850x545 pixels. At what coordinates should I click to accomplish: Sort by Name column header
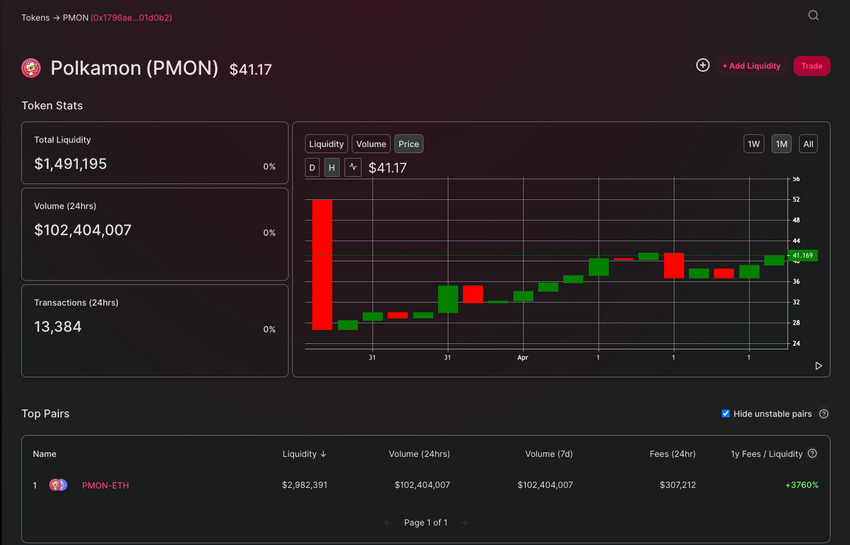(44, 454)
